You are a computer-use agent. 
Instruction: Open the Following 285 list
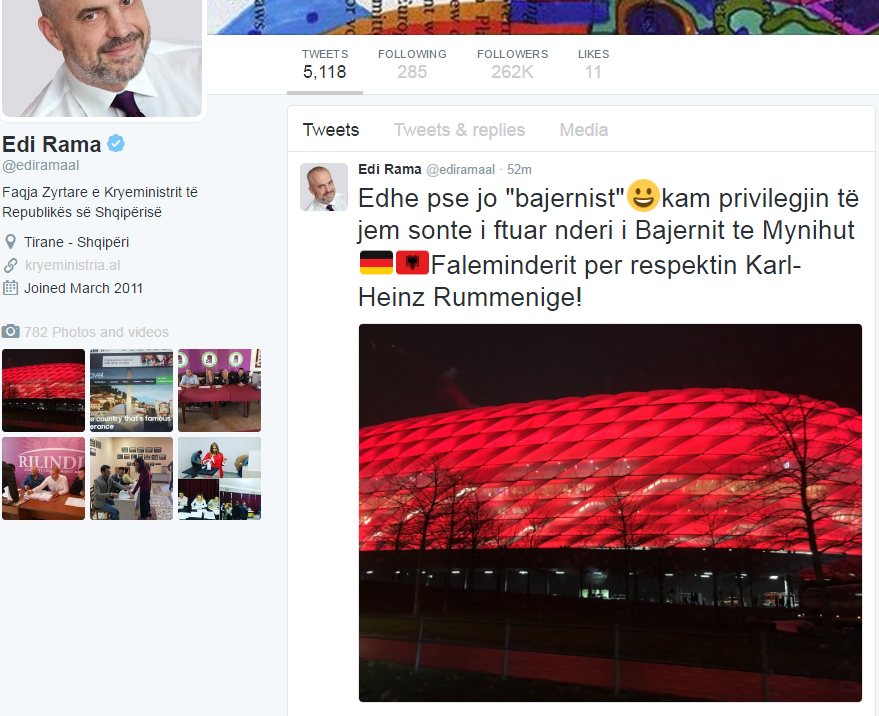click(412, 64)
